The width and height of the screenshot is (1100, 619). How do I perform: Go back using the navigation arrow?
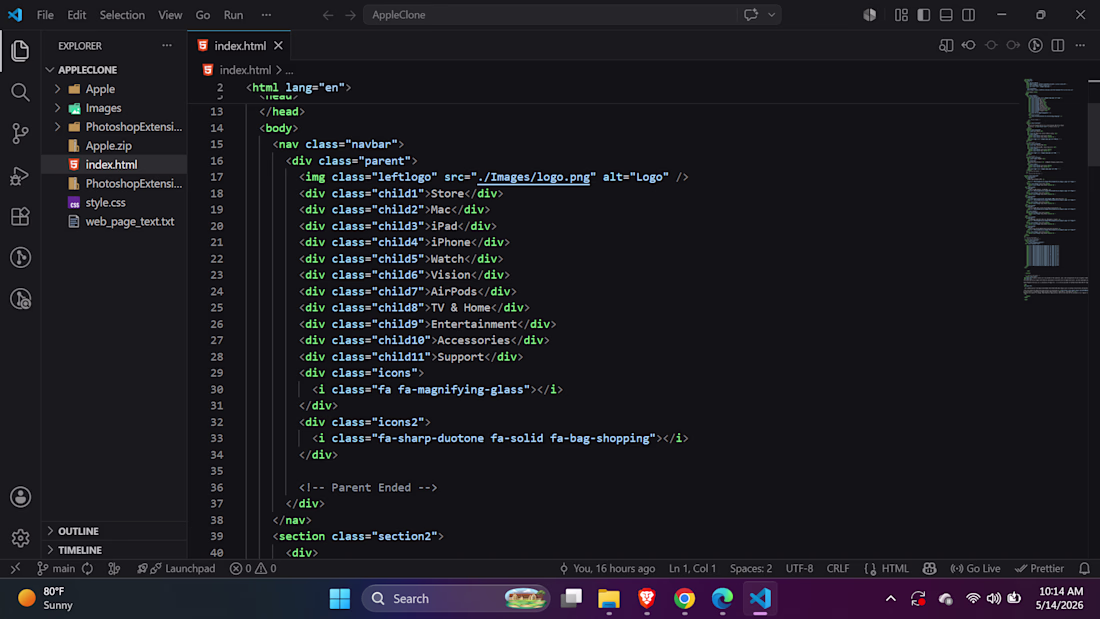(x=328, y=15)
